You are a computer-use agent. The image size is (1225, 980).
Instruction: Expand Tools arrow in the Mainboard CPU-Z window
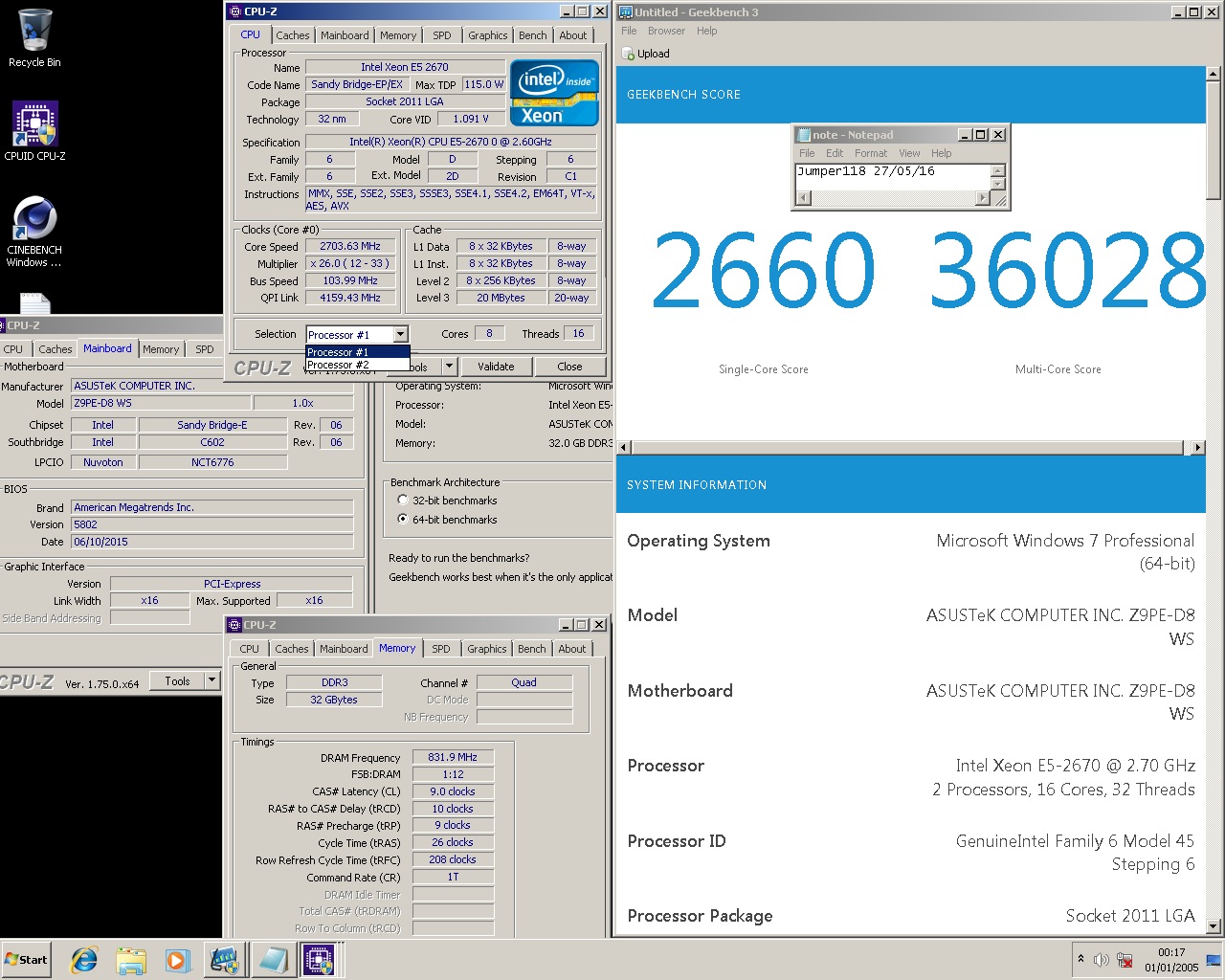(212, 681)
